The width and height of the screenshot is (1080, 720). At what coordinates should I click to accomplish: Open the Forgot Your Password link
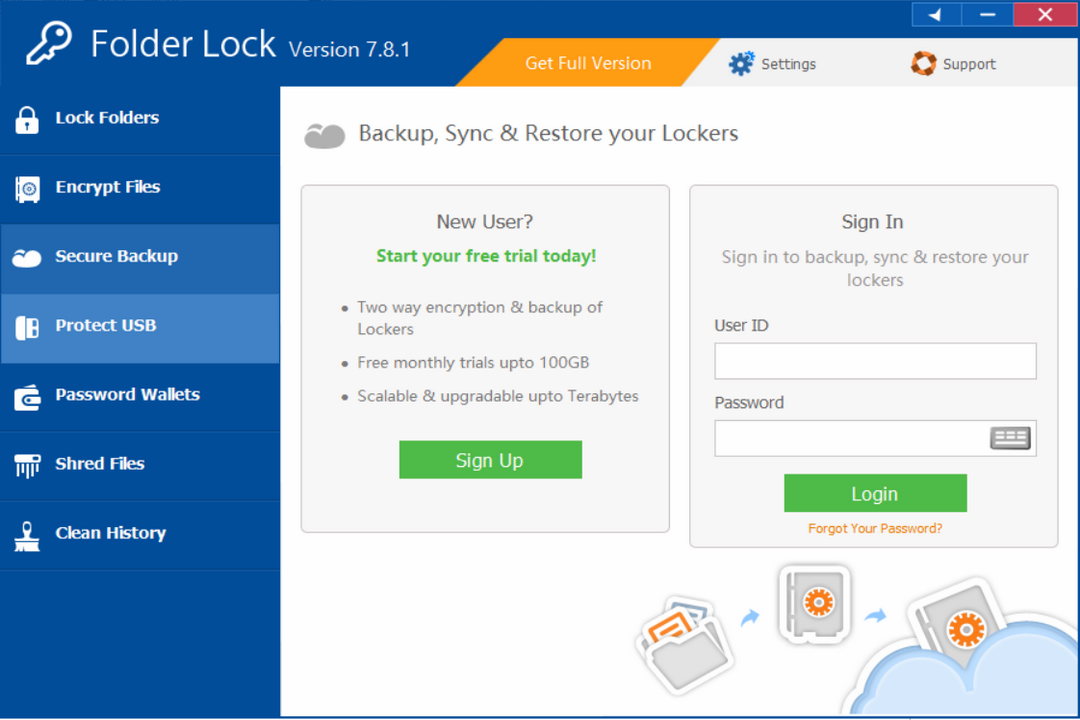pos(875,528)
